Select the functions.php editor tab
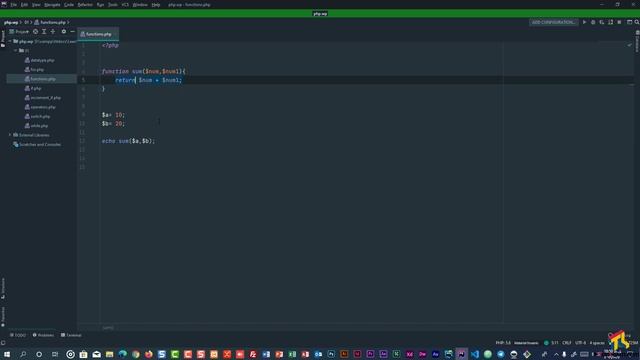Image resolution: width=640 pixels, height=360 pixels. 98,34
